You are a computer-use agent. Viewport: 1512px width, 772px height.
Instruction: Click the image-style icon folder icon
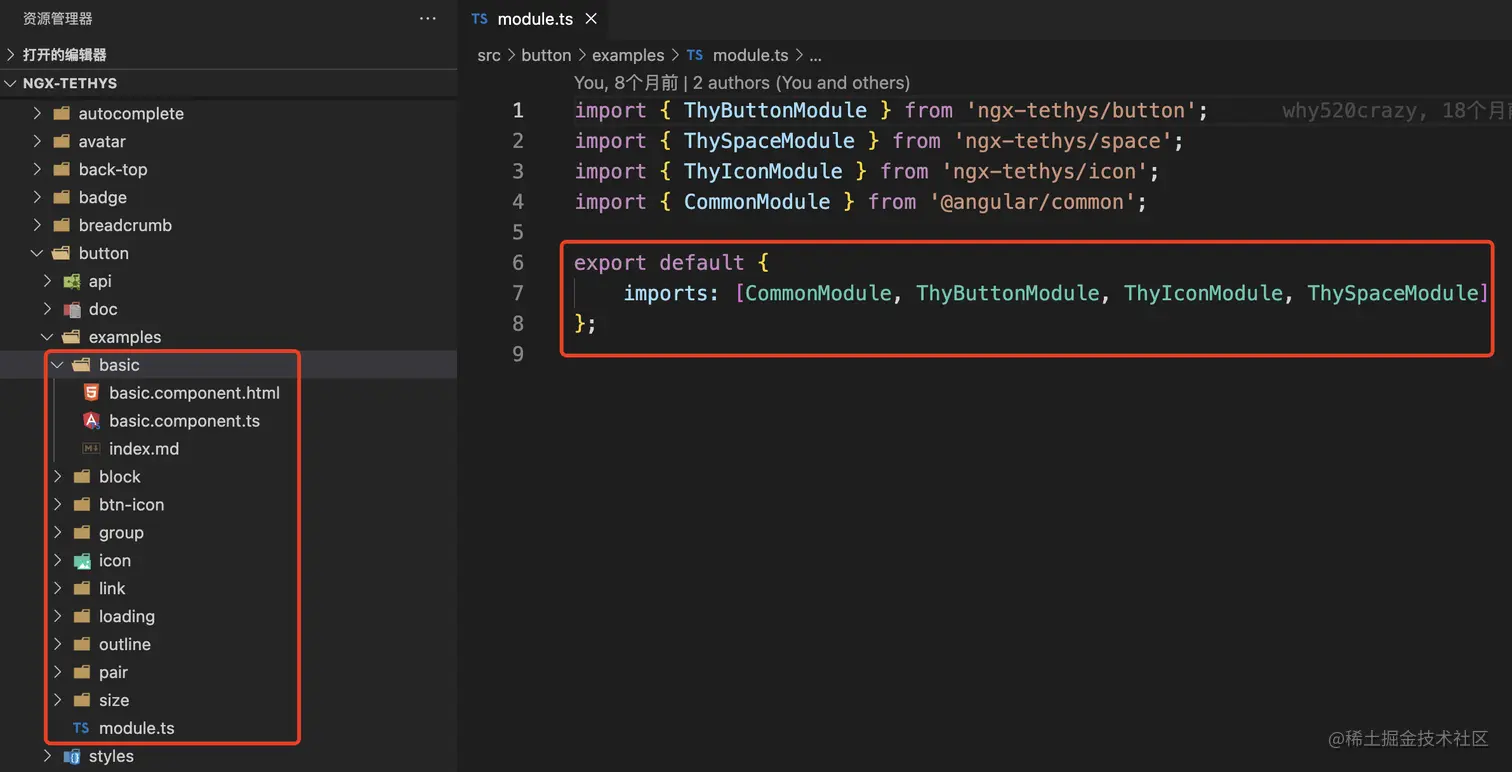82,561
